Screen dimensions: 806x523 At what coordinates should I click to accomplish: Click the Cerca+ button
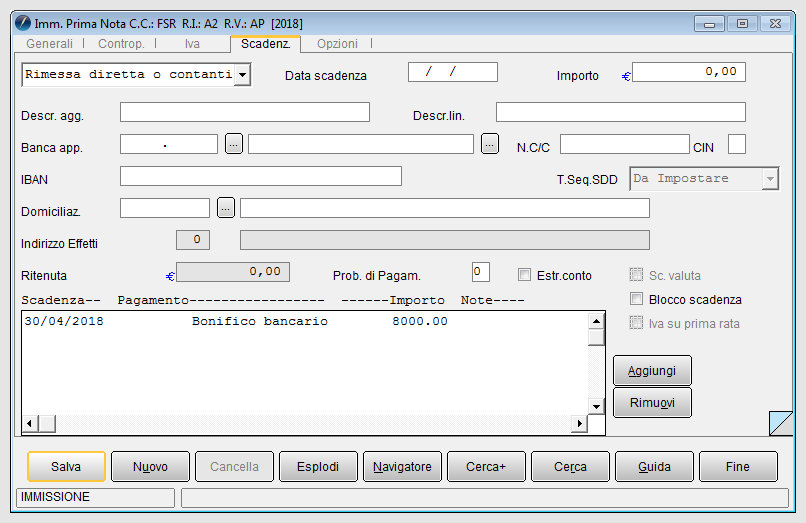[486, 466]
